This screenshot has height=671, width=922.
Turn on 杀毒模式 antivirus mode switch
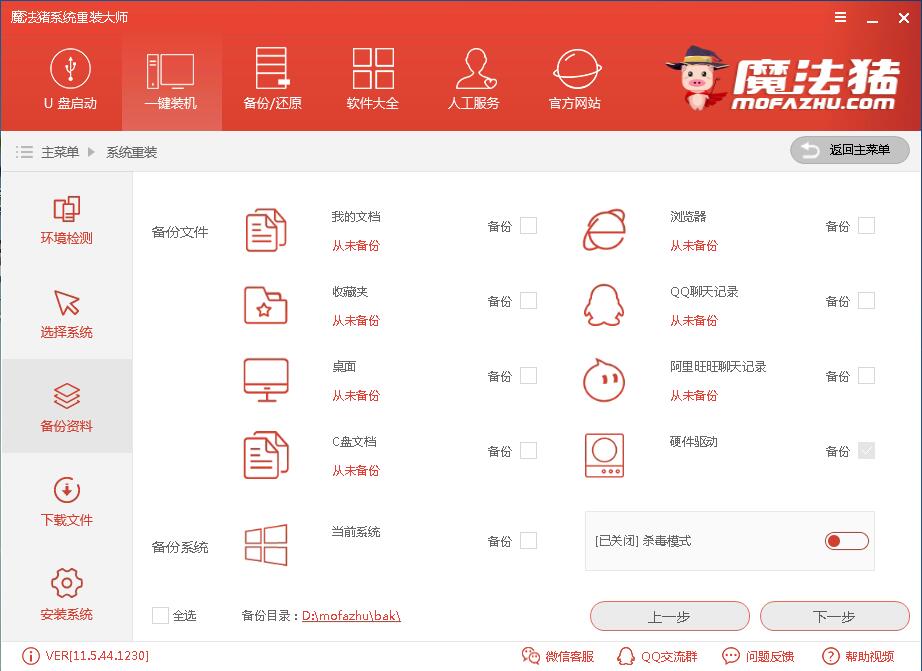pyautogui.click(x=846, y=540)
